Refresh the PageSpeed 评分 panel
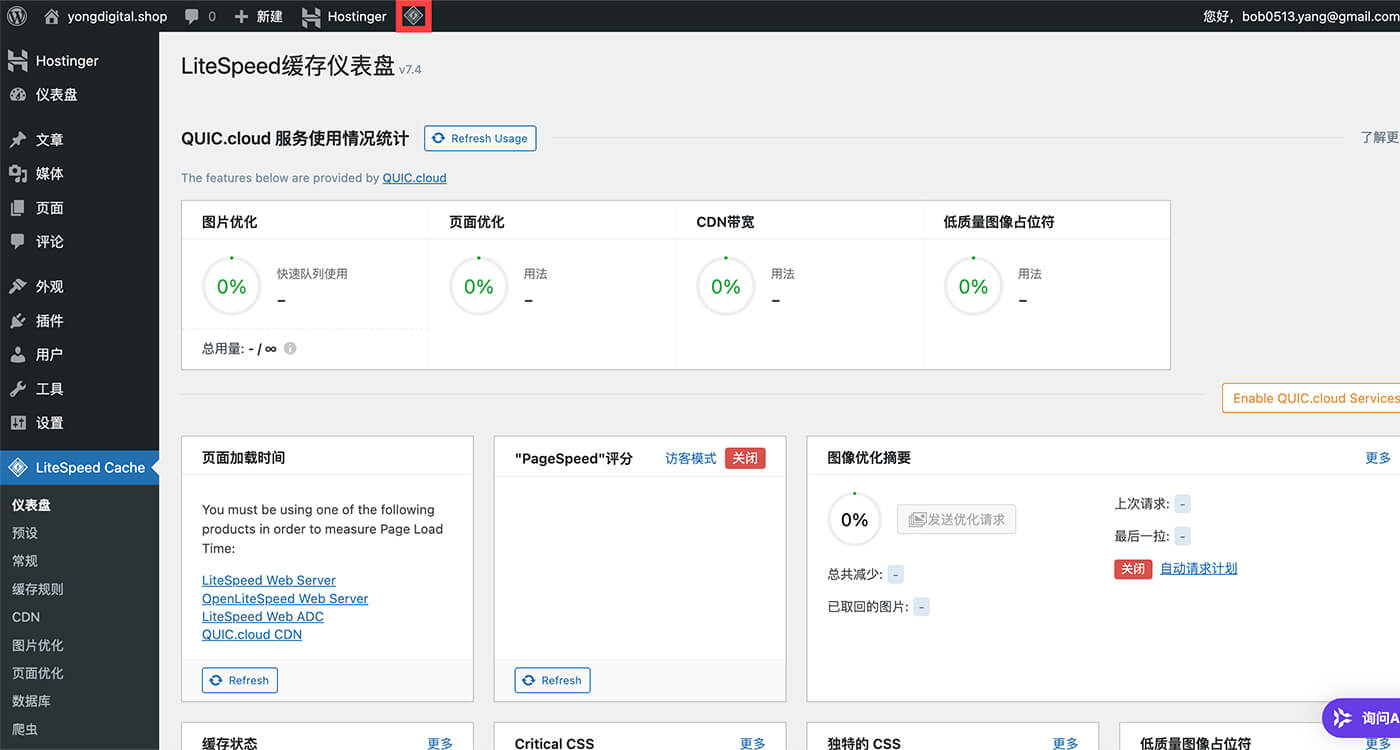This screenshot has width=1400, height=750. 553,680
